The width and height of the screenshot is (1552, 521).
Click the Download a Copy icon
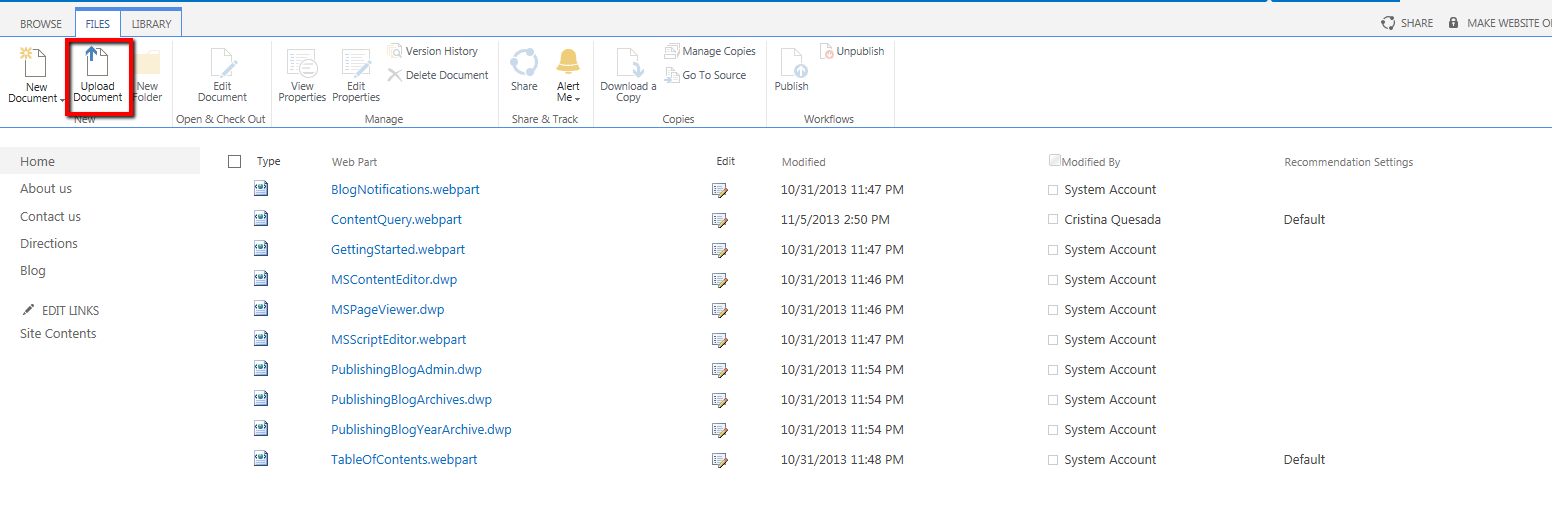click(x=628, y=63)
